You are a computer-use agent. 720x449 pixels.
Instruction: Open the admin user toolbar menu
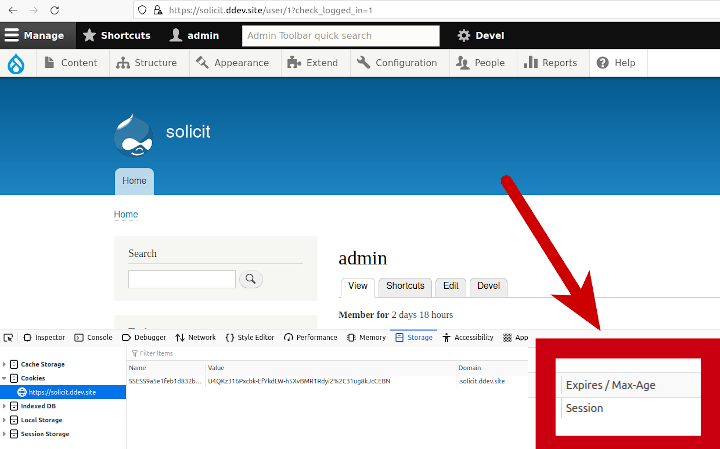(x=194, y=35)
